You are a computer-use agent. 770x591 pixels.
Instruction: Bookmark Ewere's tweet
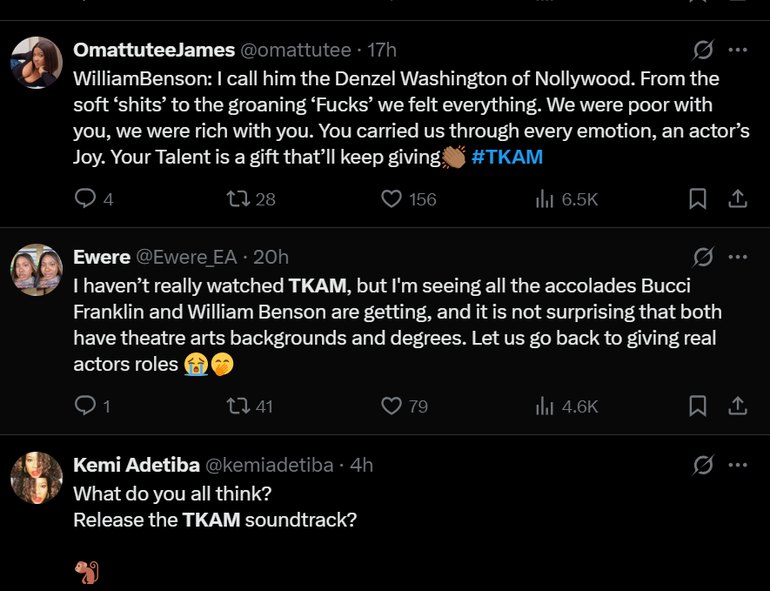(x=698, y=406)
